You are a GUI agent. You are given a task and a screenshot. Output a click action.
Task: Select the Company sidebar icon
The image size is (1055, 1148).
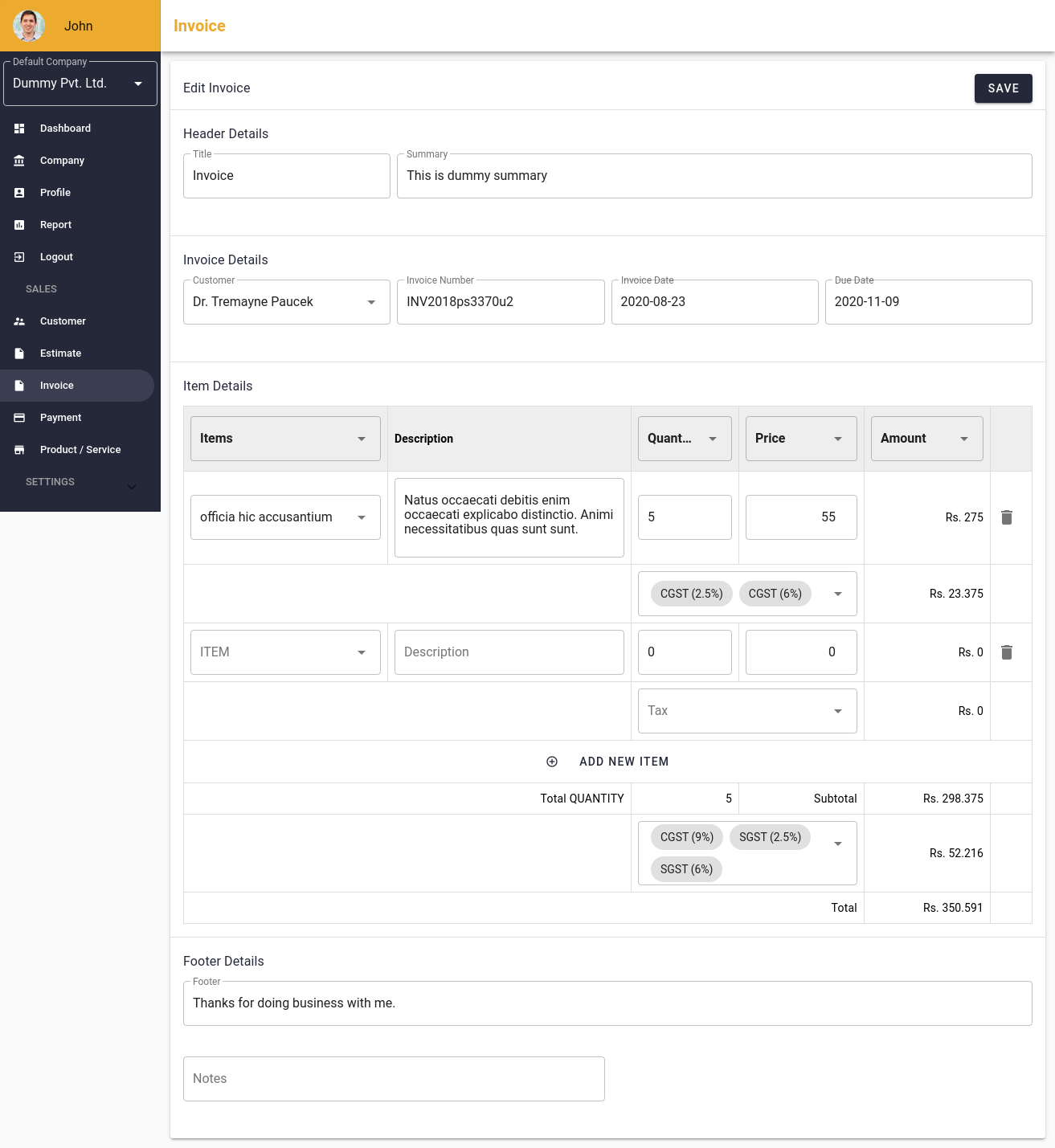click(19, 160)
